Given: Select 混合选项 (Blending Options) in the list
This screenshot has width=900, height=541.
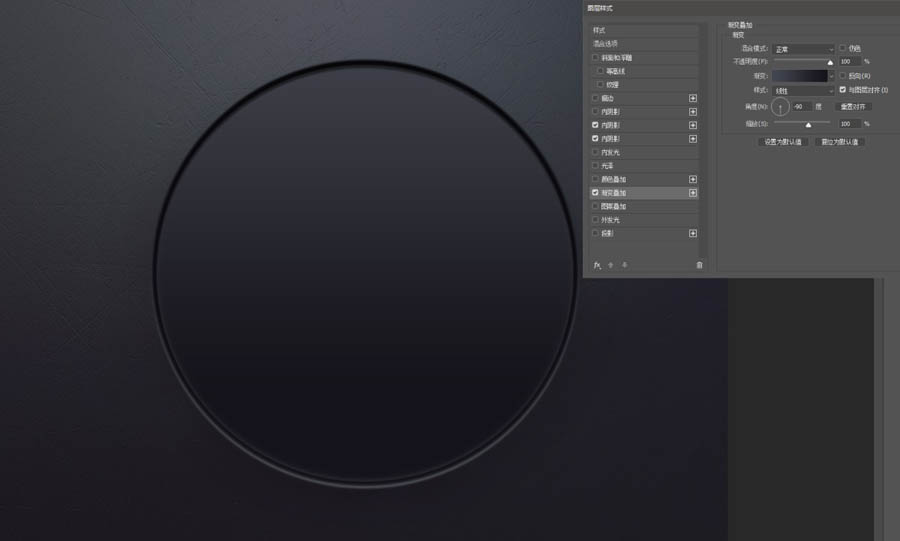Looking at the screenshot, I should pyautogui.click(x=644, y=44).
